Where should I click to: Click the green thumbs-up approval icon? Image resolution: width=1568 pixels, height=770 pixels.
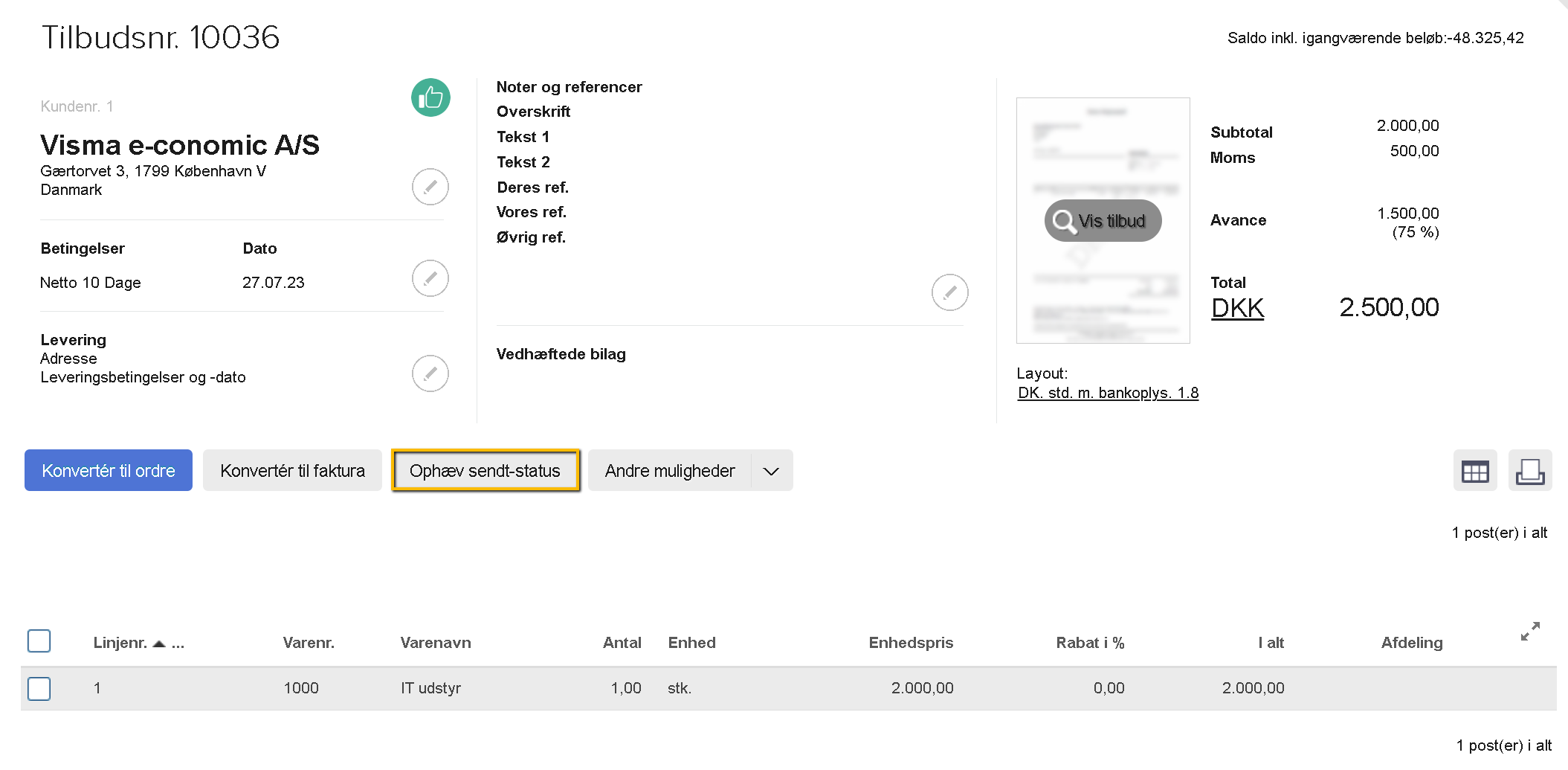430,97
